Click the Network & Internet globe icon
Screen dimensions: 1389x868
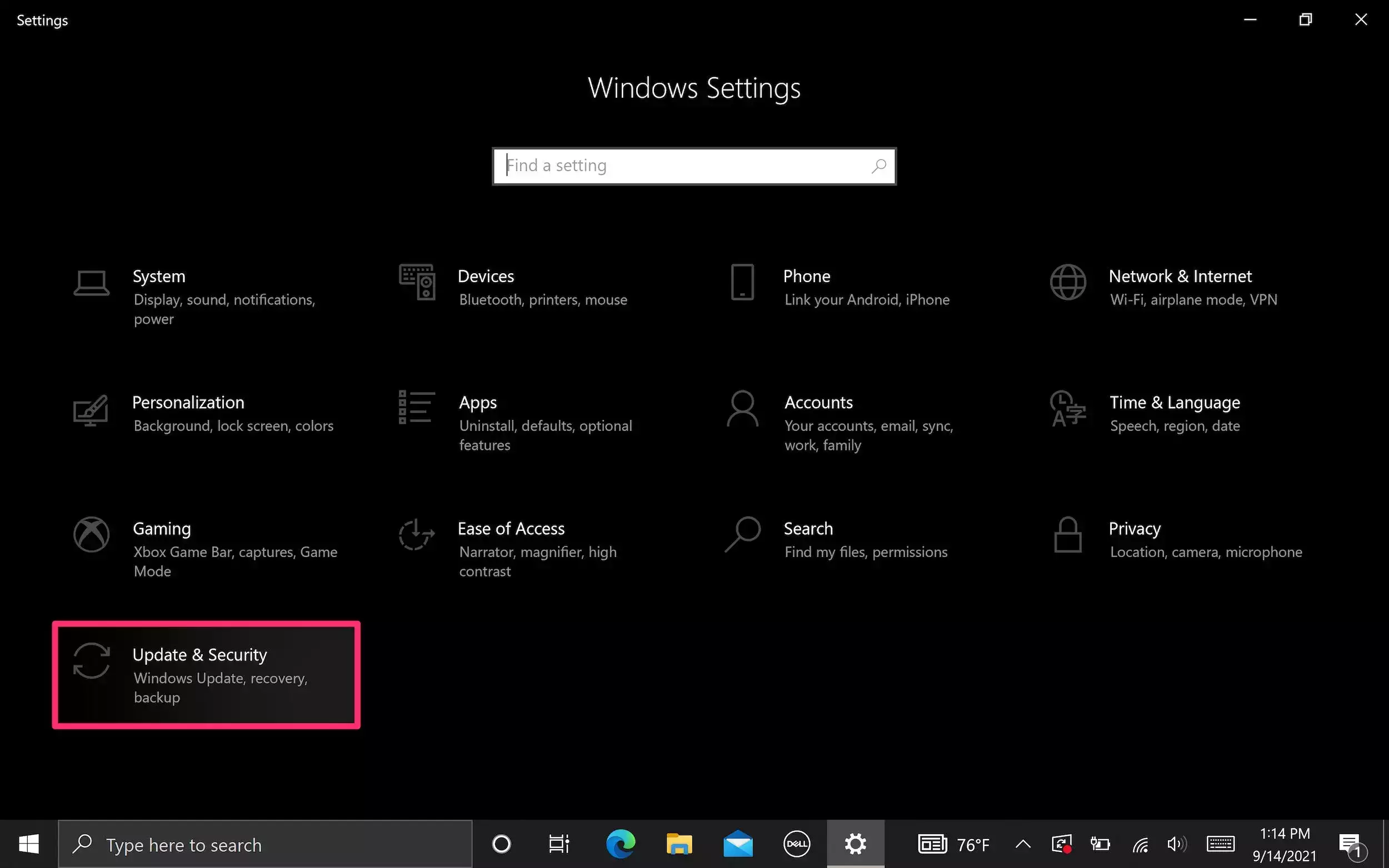coord(1067,282)
